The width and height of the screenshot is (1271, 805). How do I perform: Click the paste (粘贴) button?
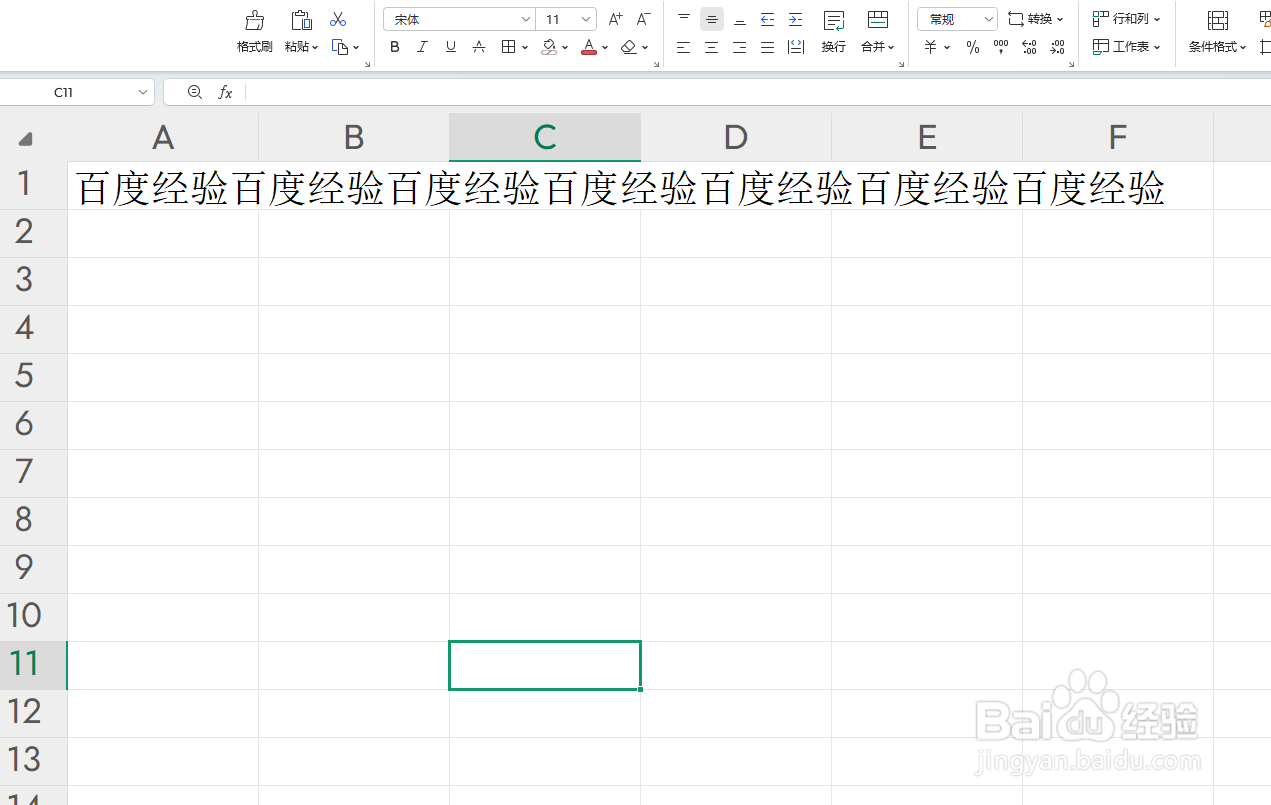301,32
